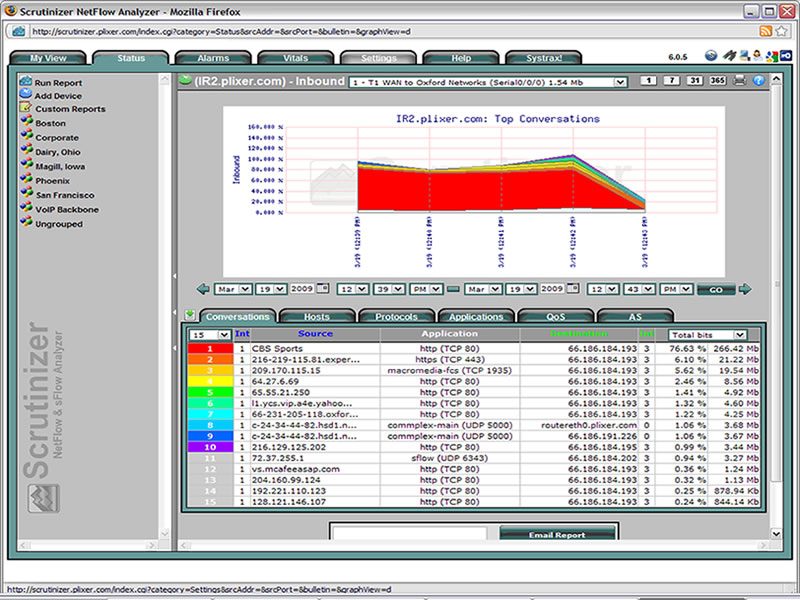Open the Custom Reports icon
This screenshot has height=600, width=800.
(26, 108)
